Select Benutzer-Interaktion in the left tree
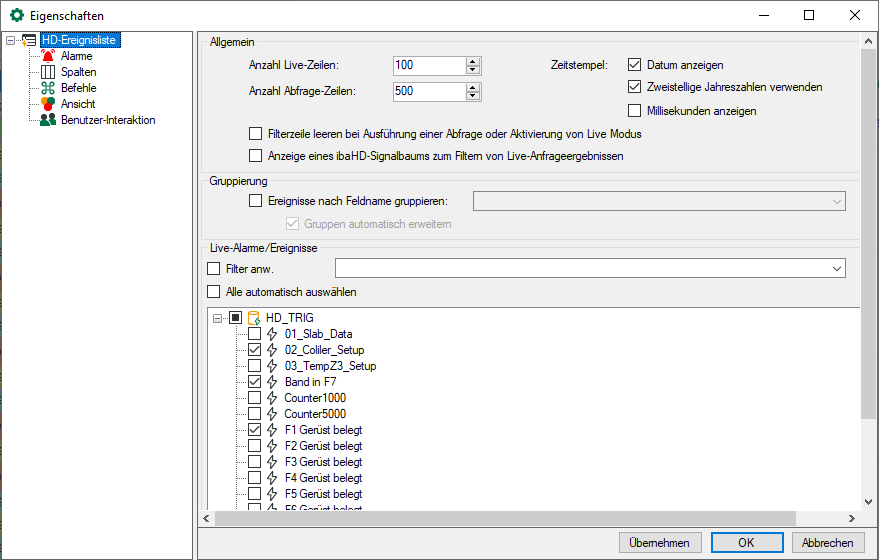 107,120
